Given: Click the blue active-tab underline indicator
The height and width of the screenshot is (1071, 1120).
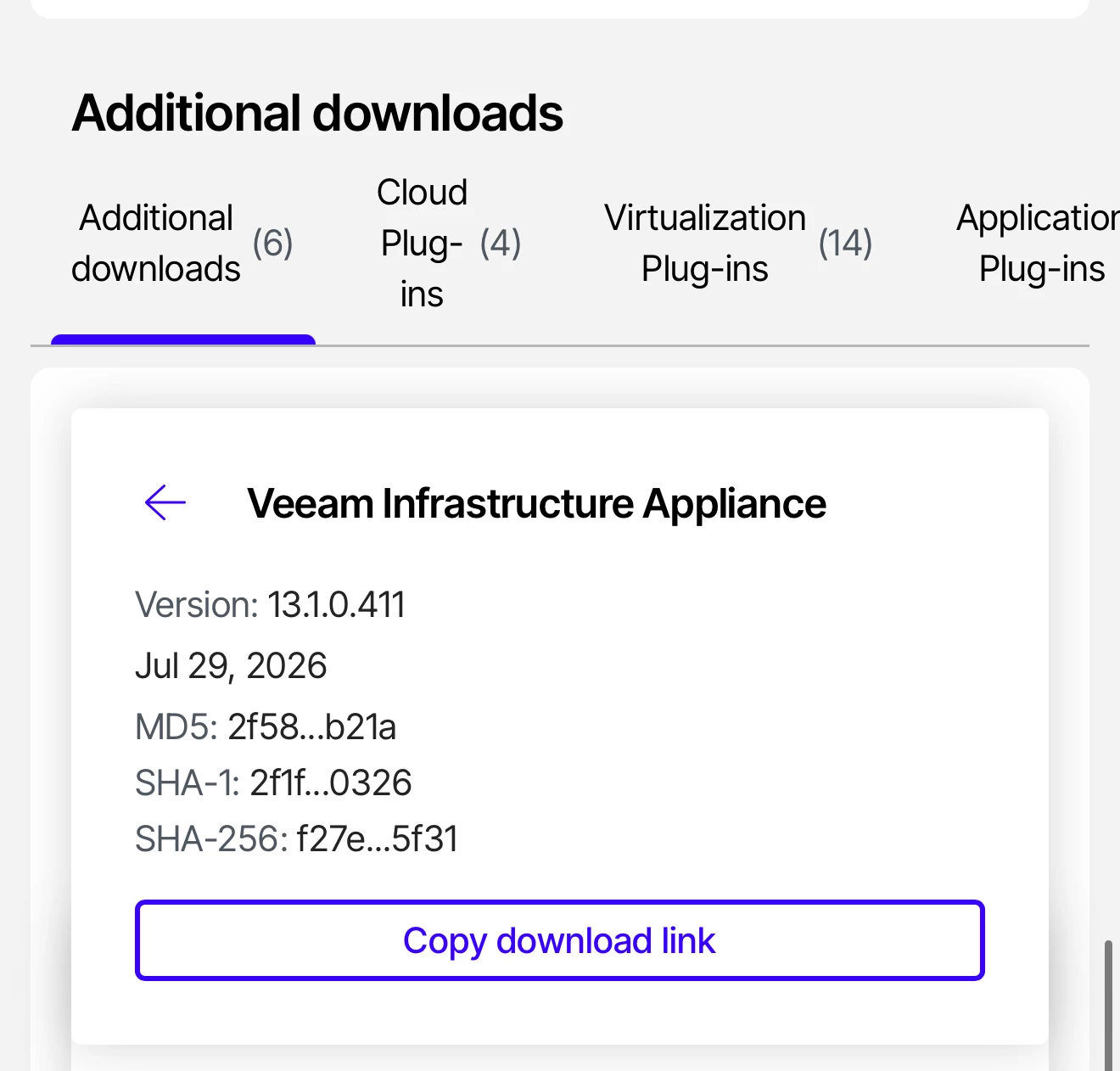Looking at the screenshot, I should (183, 339).
